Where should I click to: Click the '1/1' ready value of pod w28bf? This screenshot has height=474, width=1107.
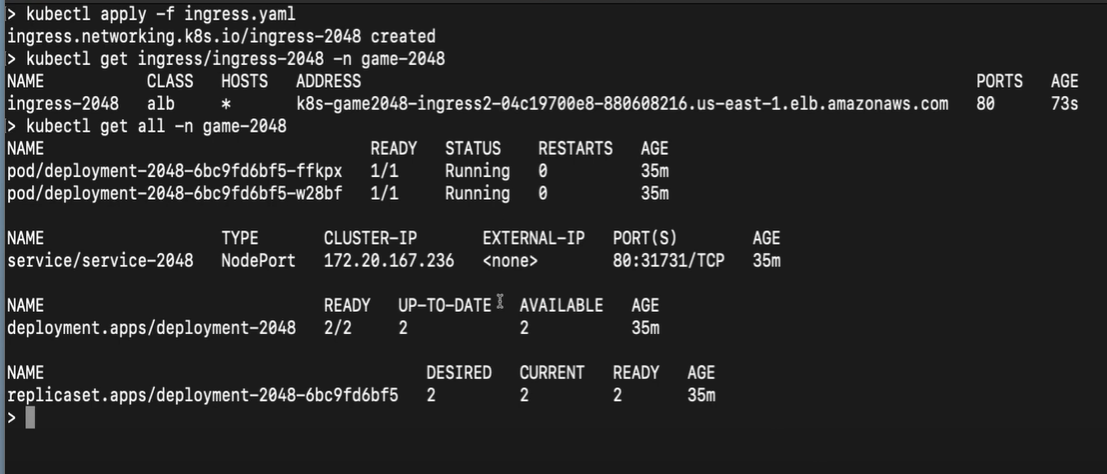(x=384, y=194)
